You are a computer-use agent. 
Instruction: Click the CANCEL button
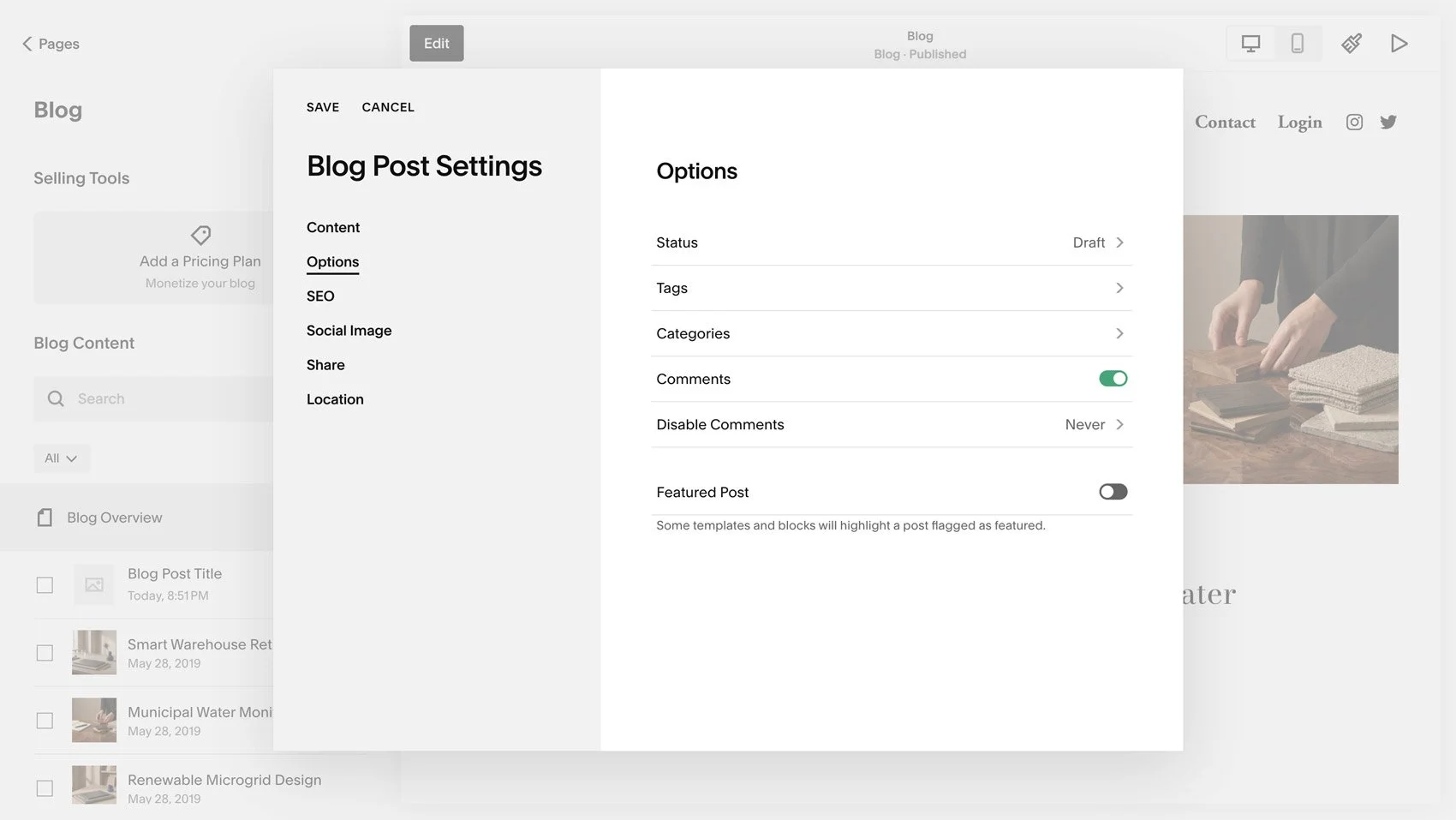point(388,107)
